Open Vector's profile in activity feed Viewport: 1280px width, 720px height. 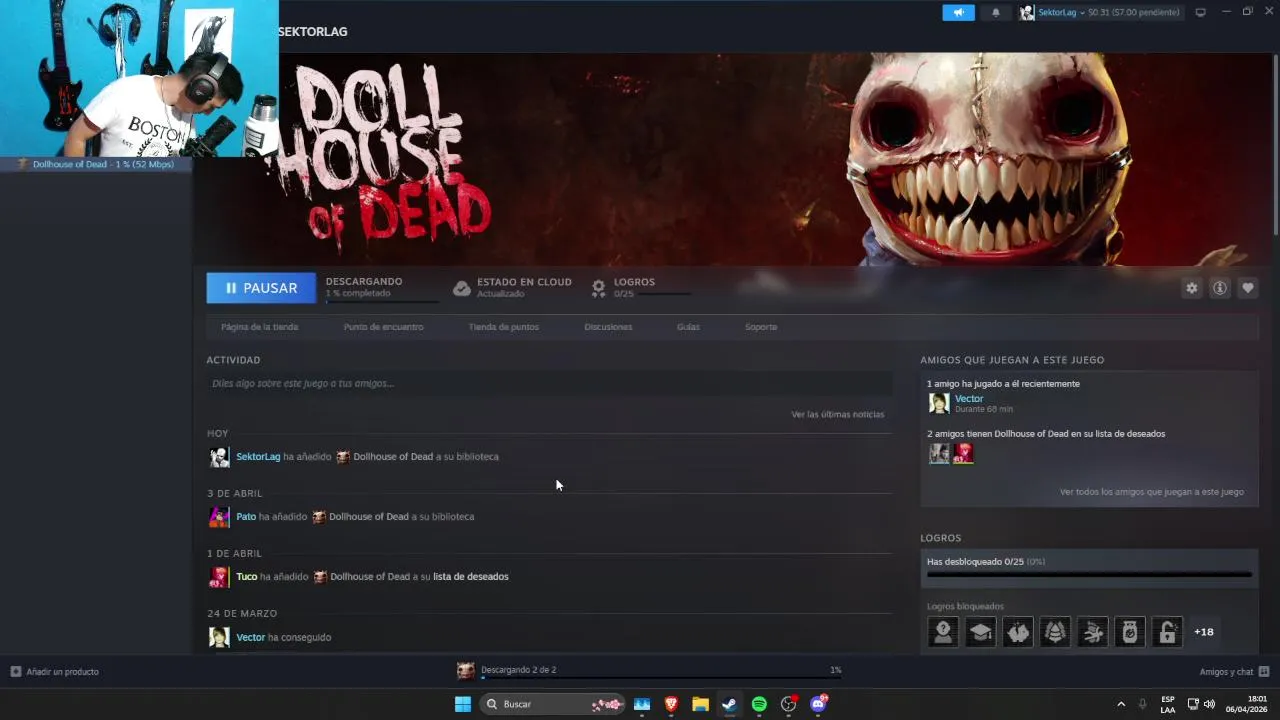click(x=250, y=637)
